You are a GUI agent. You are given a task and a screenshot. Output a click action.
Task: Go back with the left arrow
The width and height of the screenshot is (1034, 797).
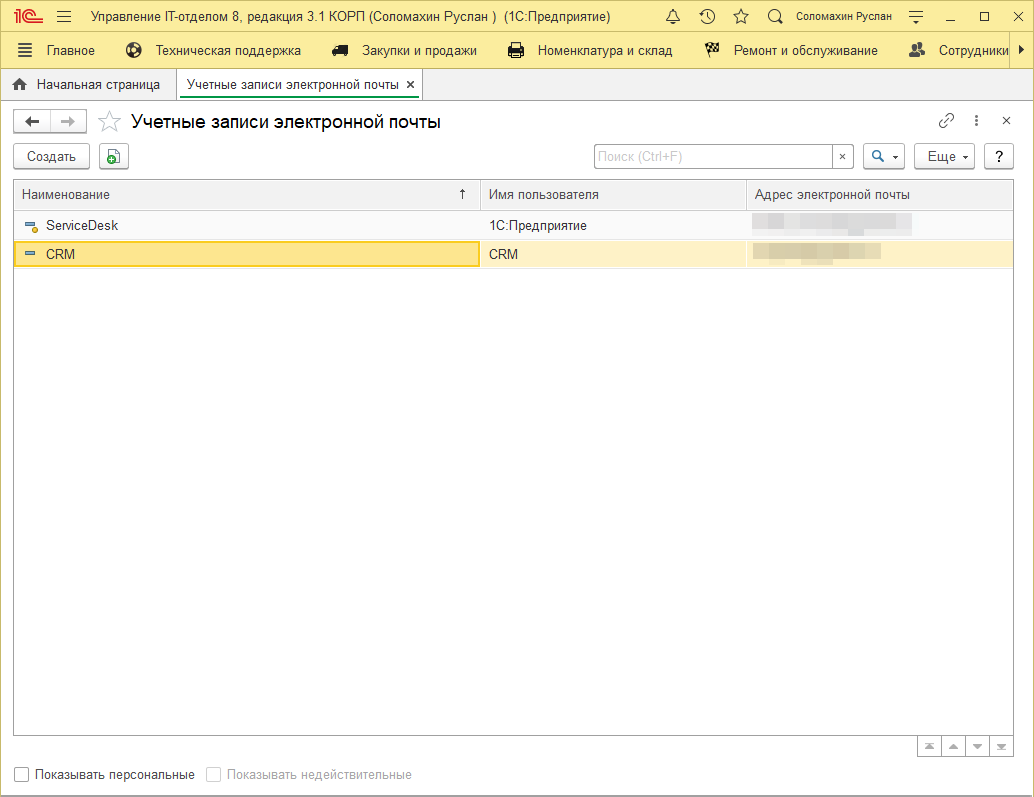pyautogui.click(x=32, y=122)
